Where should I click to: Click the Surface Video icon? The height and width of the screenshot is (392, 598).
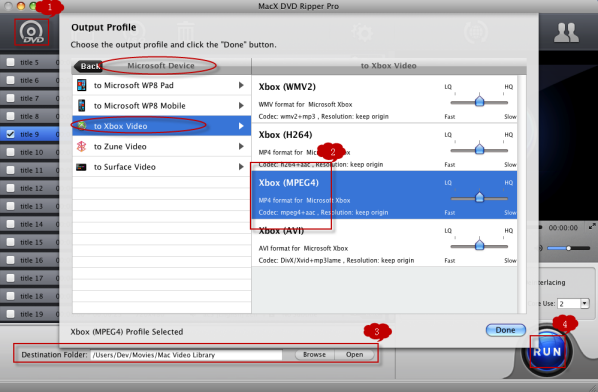pyautogui.click(x=81, y=167)
